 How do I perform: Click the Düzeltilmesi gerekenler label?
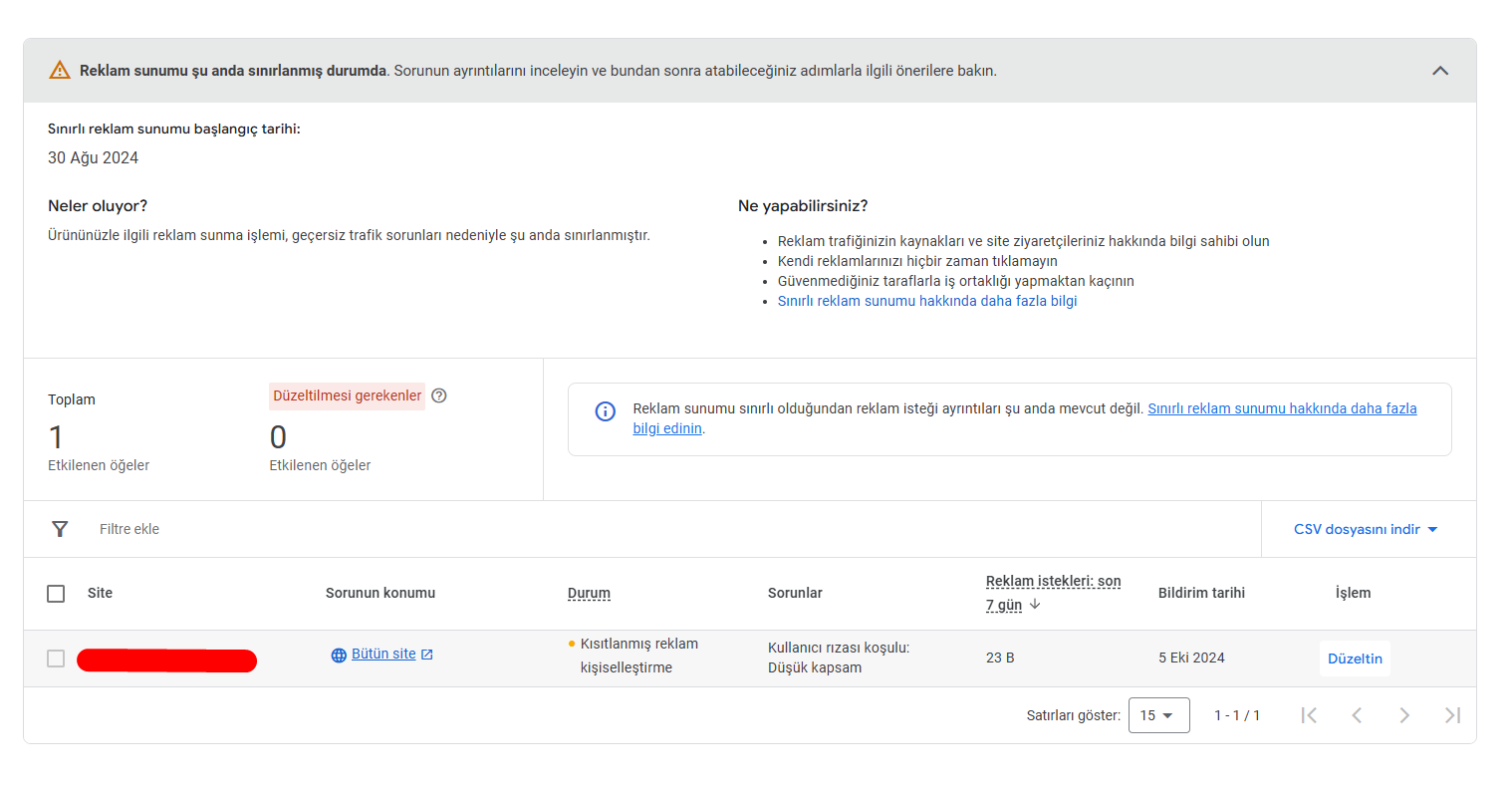point(347,396)
